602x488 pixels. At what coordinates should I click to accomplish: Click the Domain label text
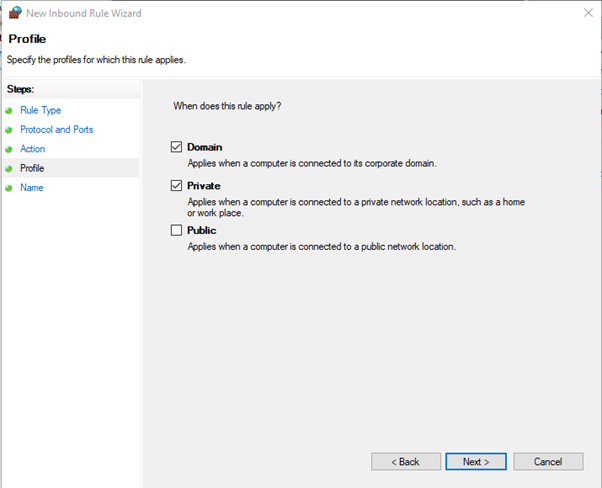tap(205, 147)
